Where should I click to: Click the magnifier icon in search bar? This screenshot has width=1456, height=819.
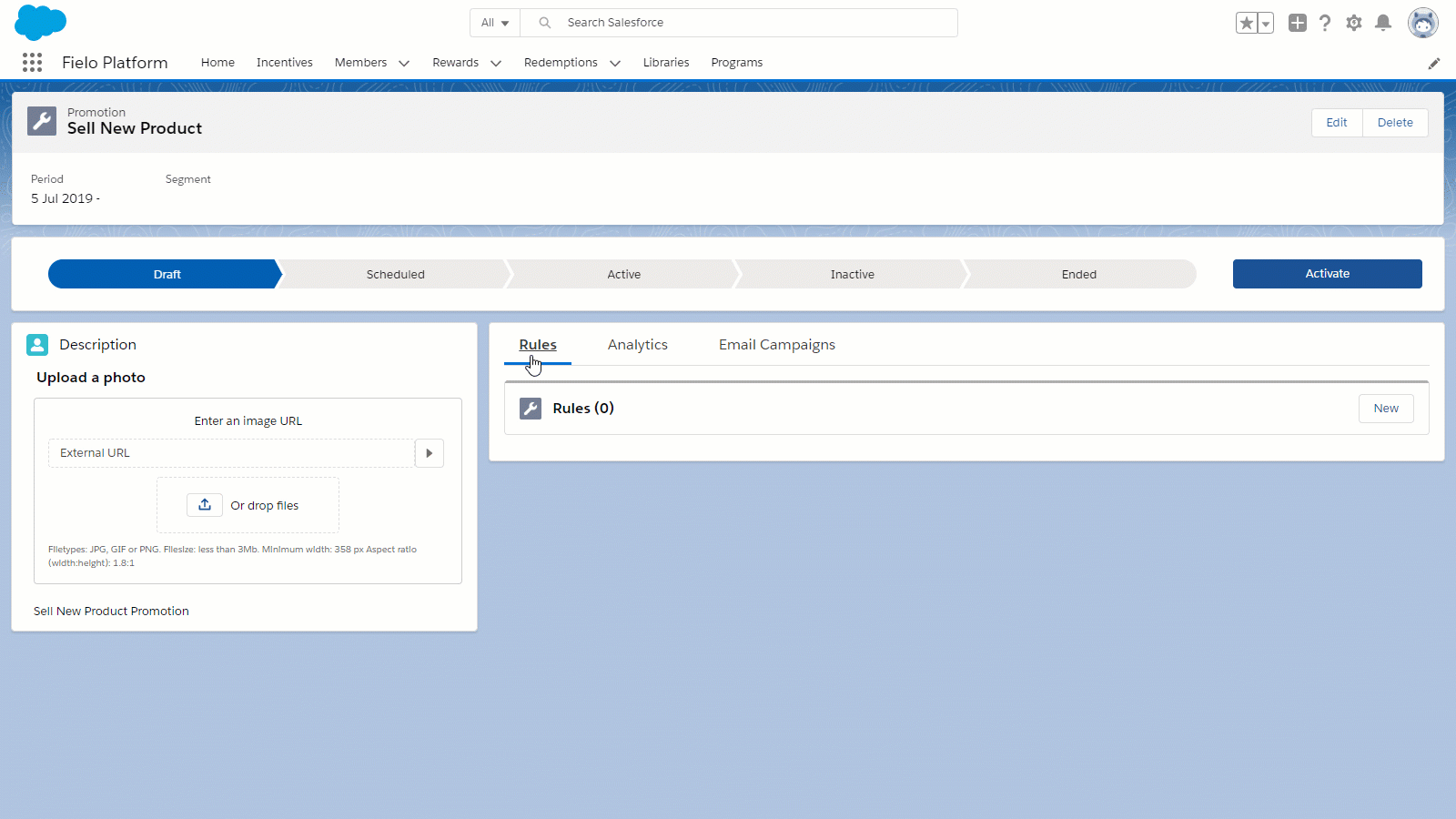click(545, 23)
